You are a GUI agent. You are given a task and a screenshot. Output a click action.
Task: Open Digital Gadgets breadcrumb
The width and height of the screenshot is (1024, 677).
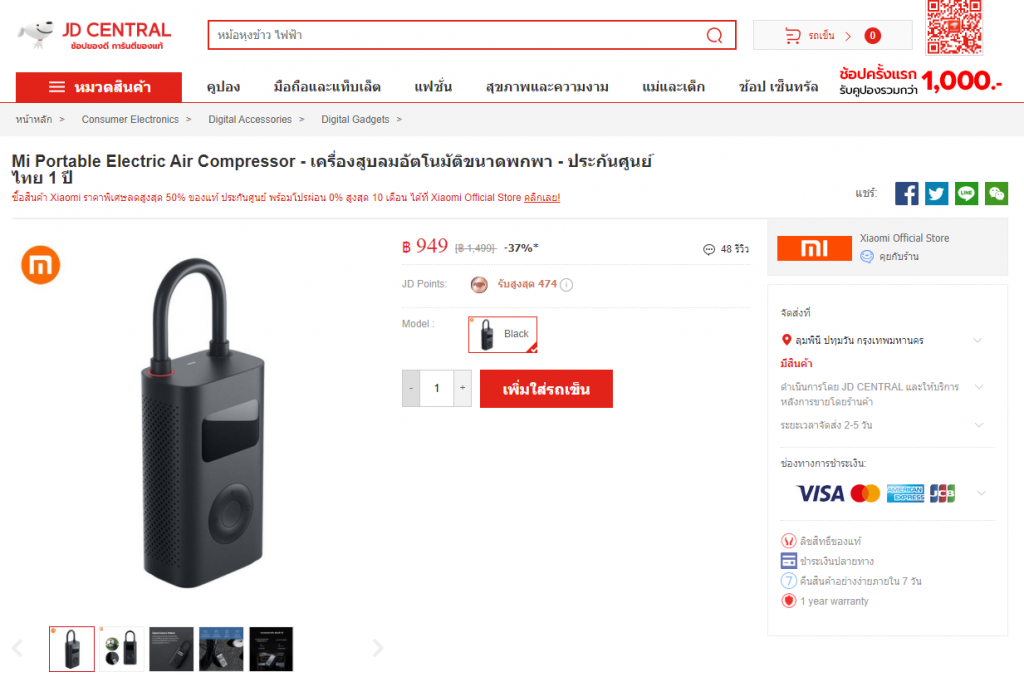point(355,119)
